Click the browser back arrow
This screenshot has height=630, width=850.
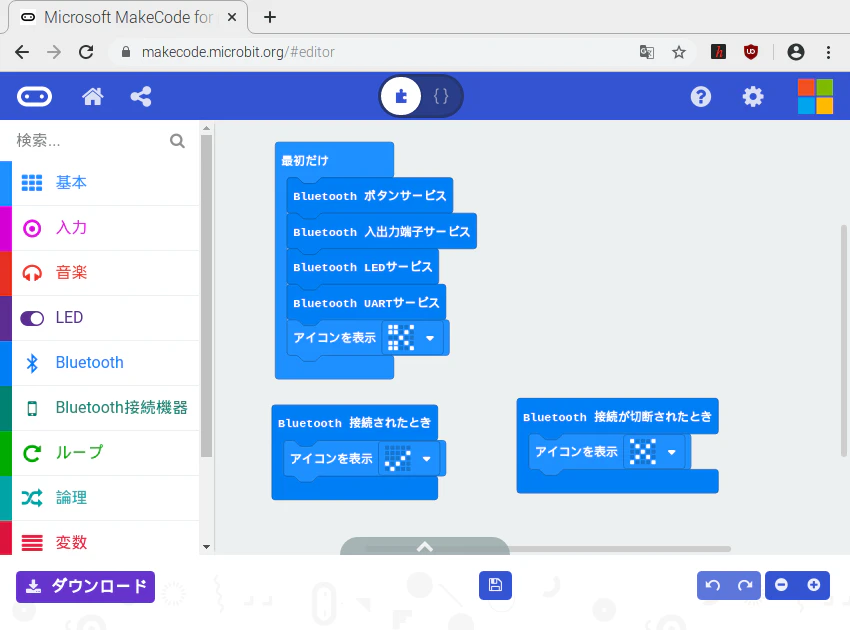[22, 52]
